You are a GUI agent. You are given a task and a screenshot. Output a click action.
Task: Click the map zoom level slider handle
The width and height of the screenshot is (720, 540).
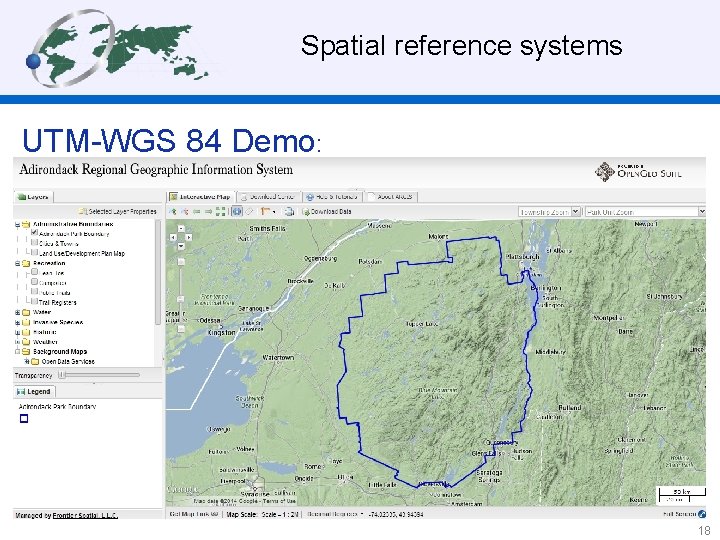click(x=181, y=299)
